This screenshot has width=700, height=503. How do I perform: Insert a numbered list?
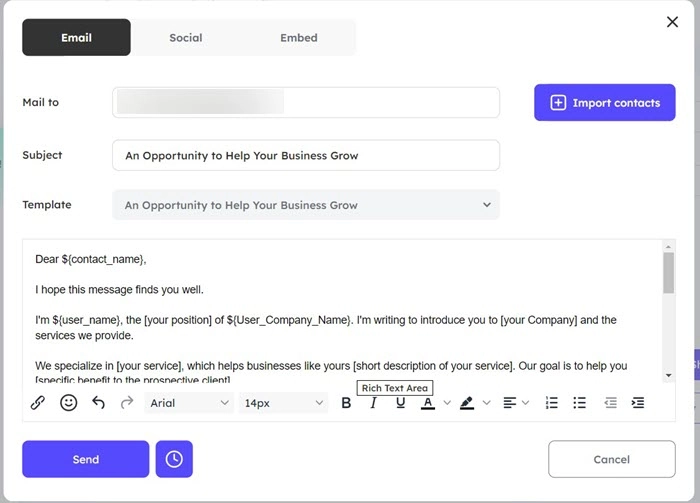(x=551, y=403)
